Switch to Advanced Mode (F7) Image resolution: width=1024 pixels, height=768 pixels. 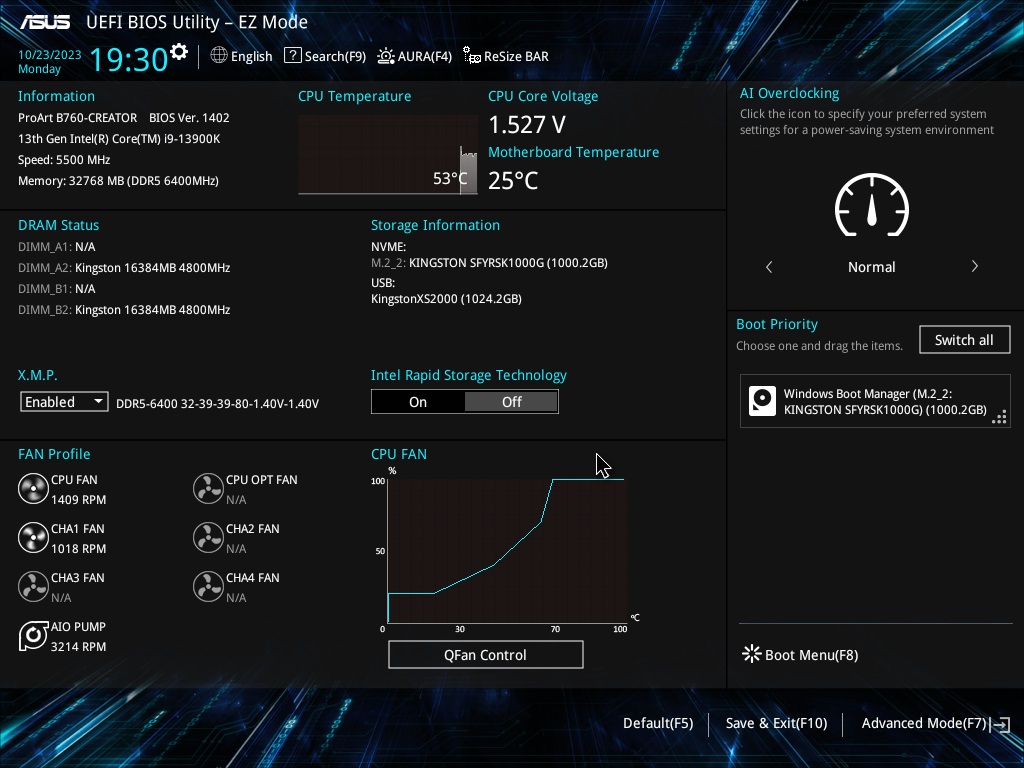[936, 724]
